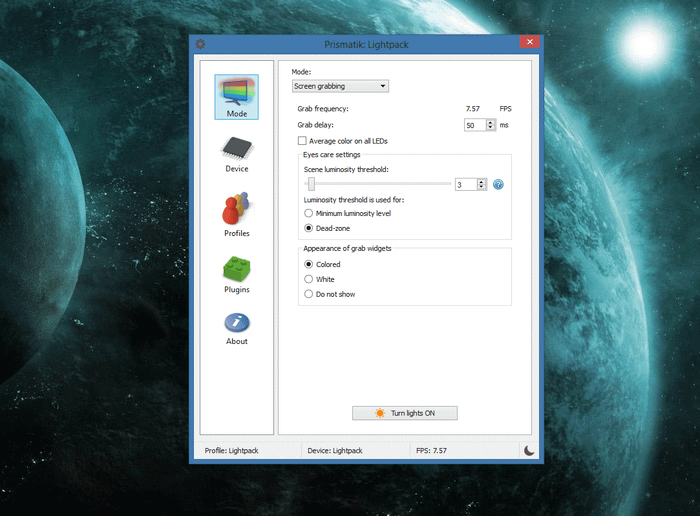The image size is (700, 516).
Task: Choose Colored grab widgets appearance
Action: pos(322,264)
